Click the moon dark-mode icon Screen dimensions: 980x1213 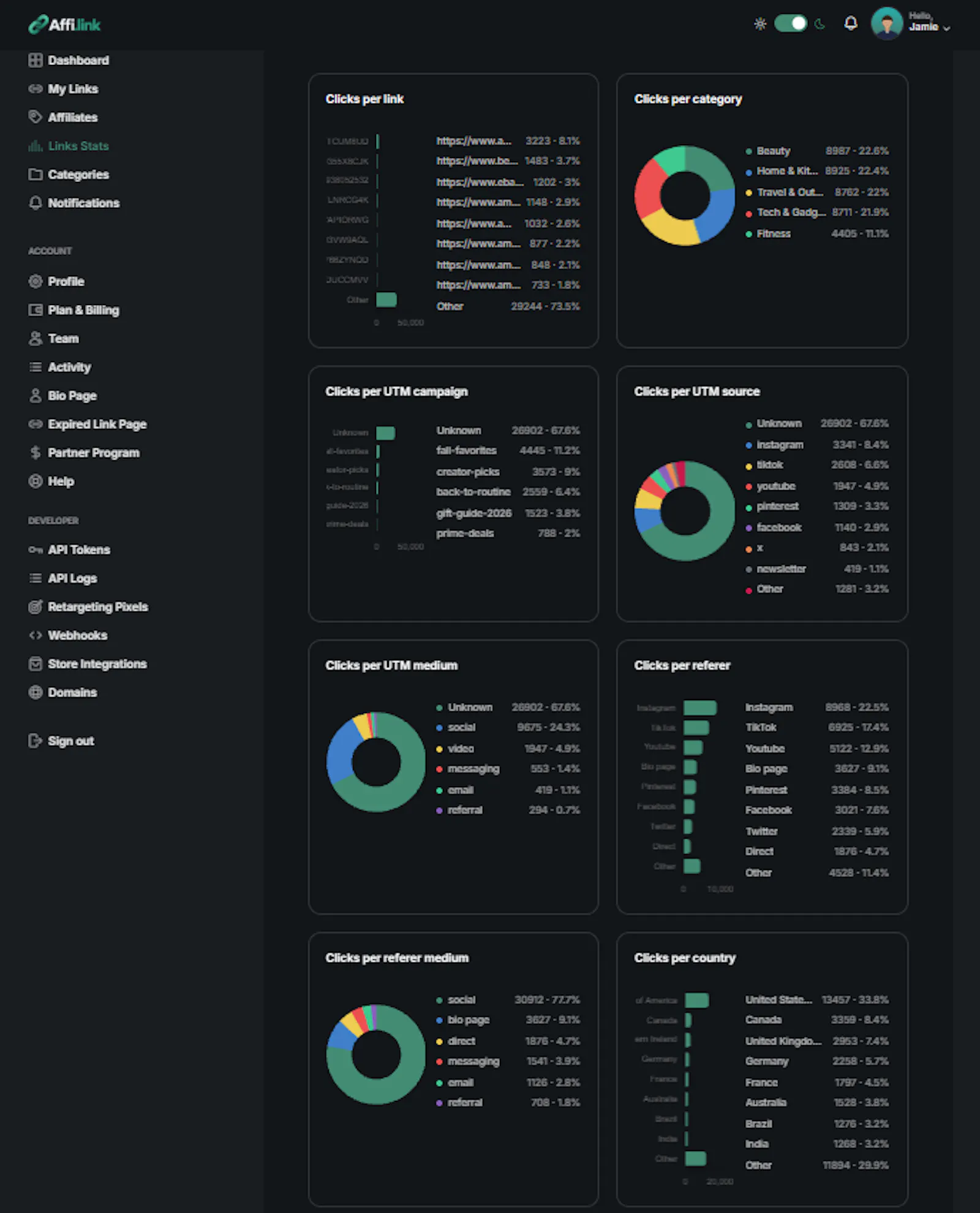[x=820, y=24]
